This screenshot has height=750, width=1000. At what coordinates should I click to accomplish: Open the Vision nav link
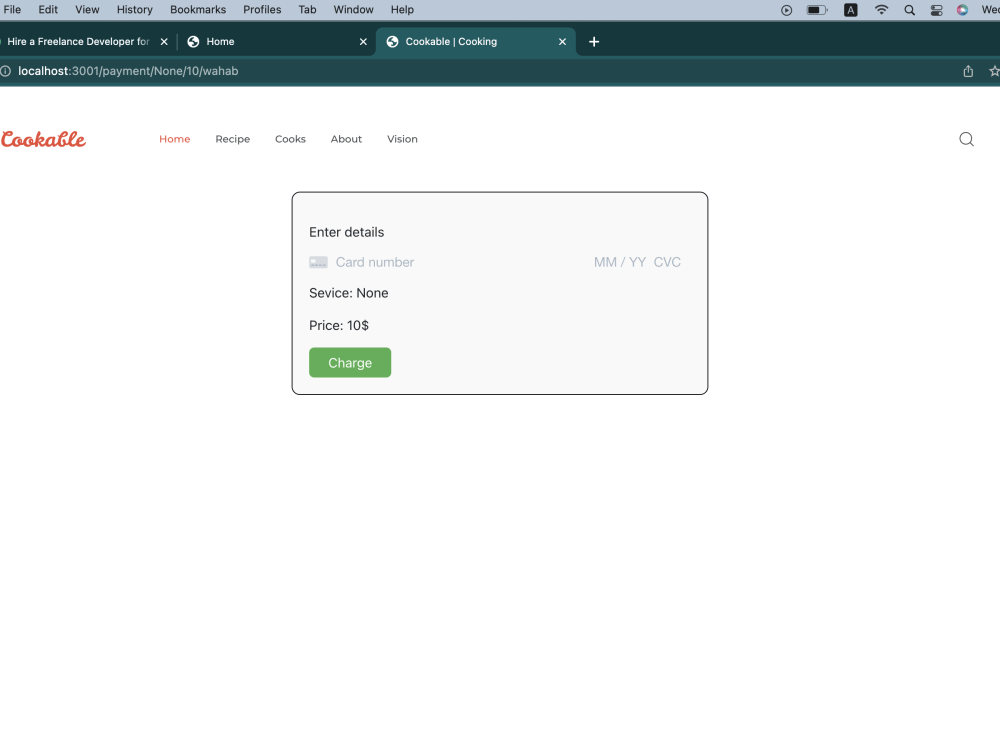click(x=402, y=139)
